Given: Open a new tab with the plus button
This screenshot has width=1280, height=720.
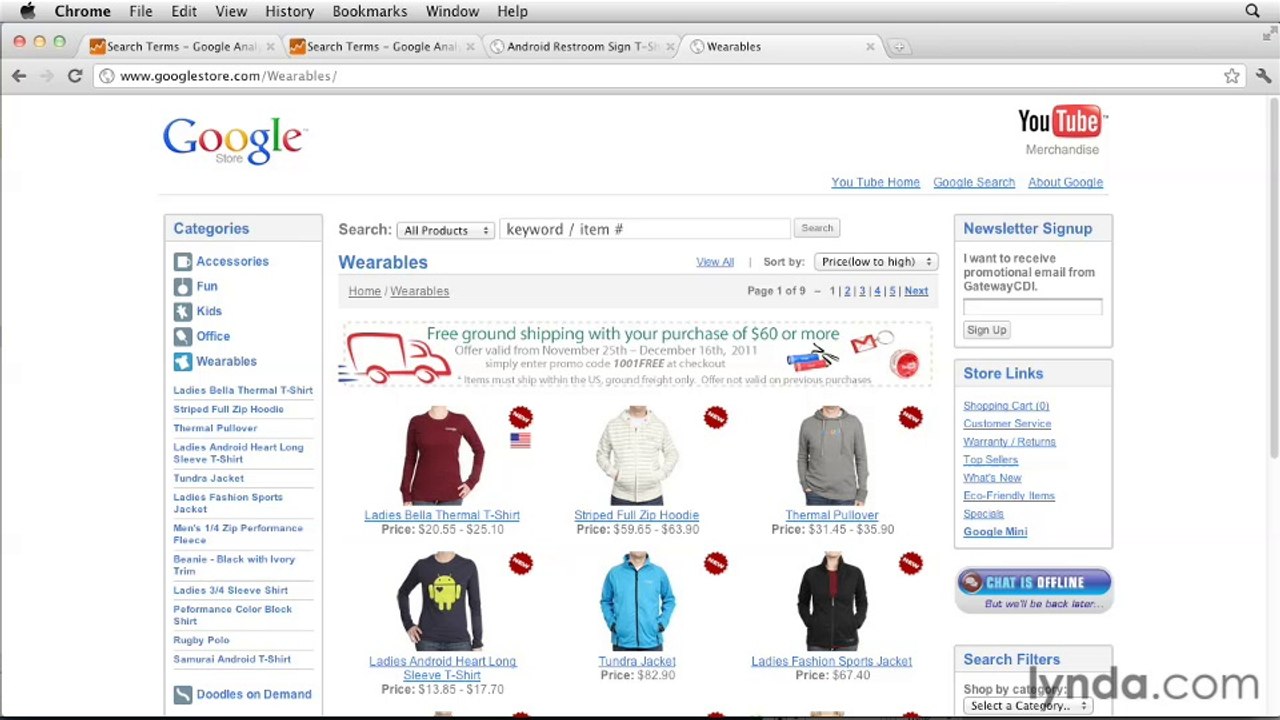Looking at the screenshot, I should point(898,46).
